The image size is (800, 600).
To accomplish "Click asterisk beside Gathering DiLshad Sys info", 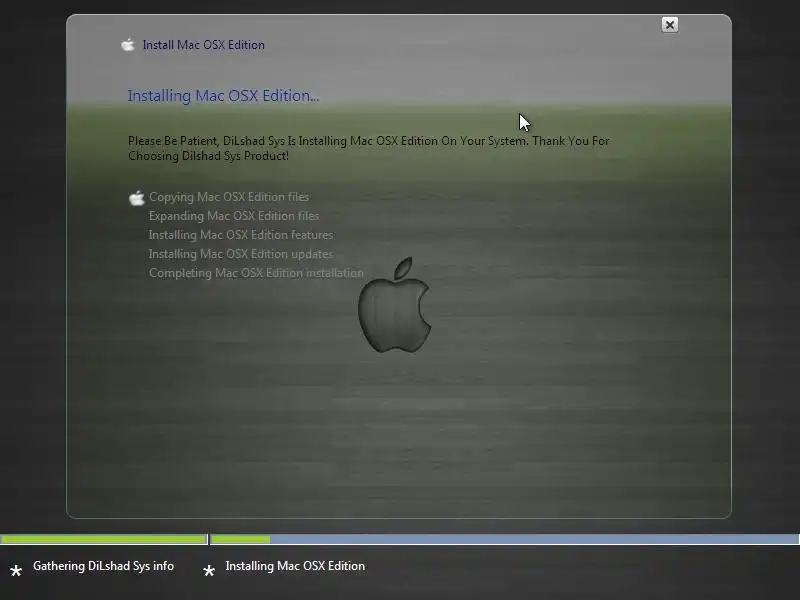I will (16, 570).
